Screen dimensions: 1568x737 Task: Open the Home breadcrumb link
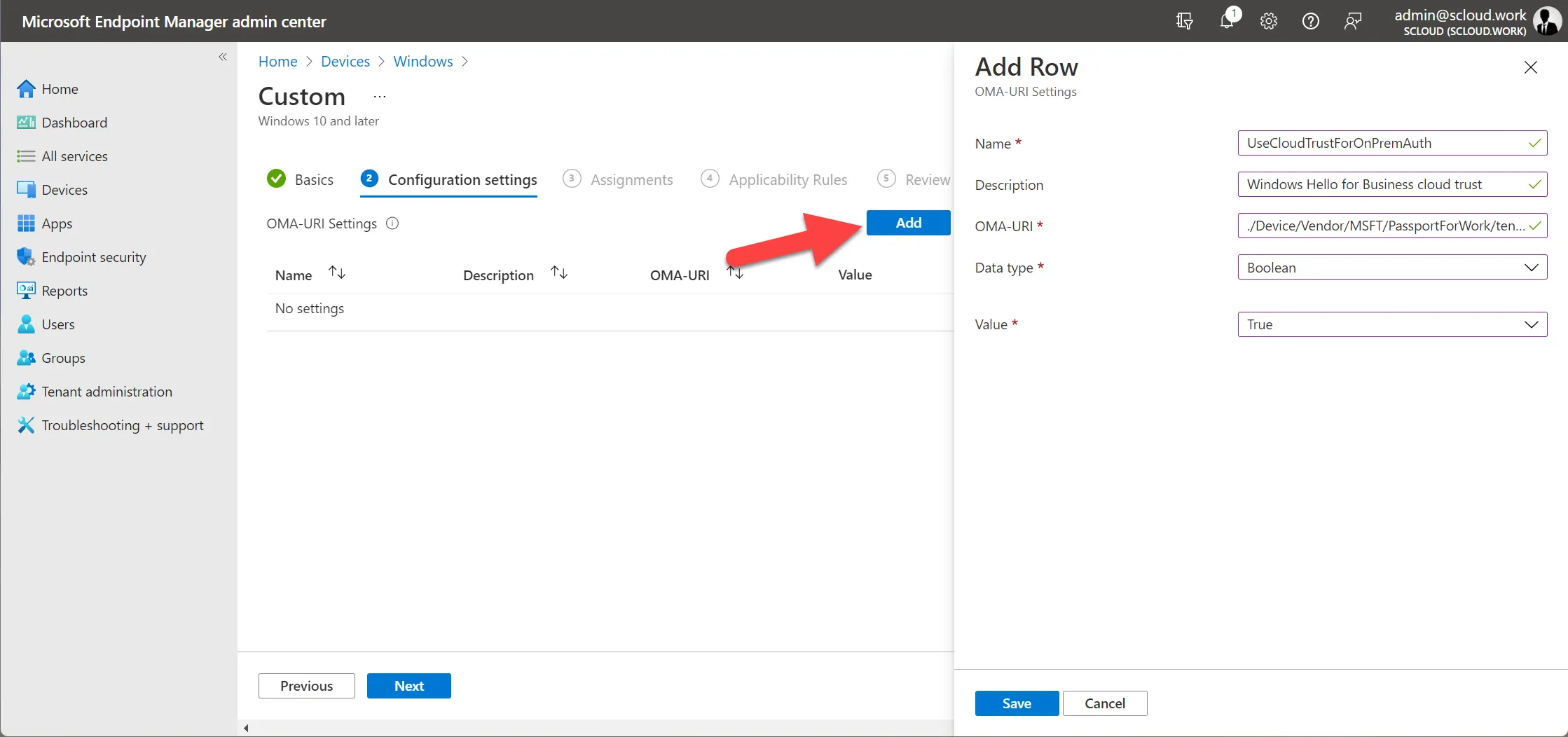[x=278, y=62]
